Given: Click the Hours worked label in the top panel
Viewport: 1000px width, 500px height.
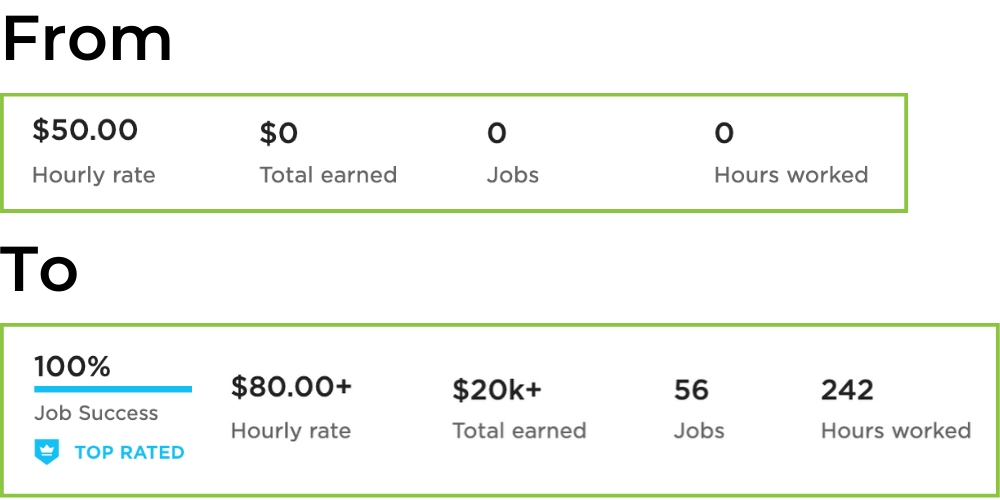Looking at the screenshot, I should click(791, 175).
